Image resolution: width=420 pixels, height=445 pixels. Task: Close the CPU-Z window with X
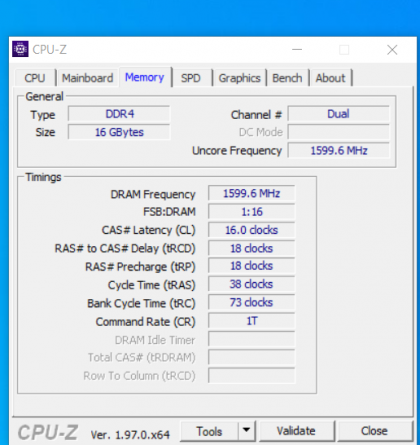(392, 50)
